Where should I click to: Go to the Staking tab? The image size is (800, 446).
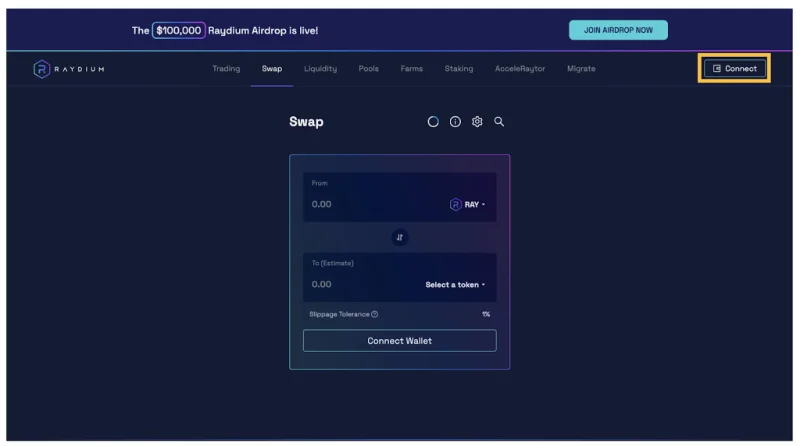(x=459, y=68)
